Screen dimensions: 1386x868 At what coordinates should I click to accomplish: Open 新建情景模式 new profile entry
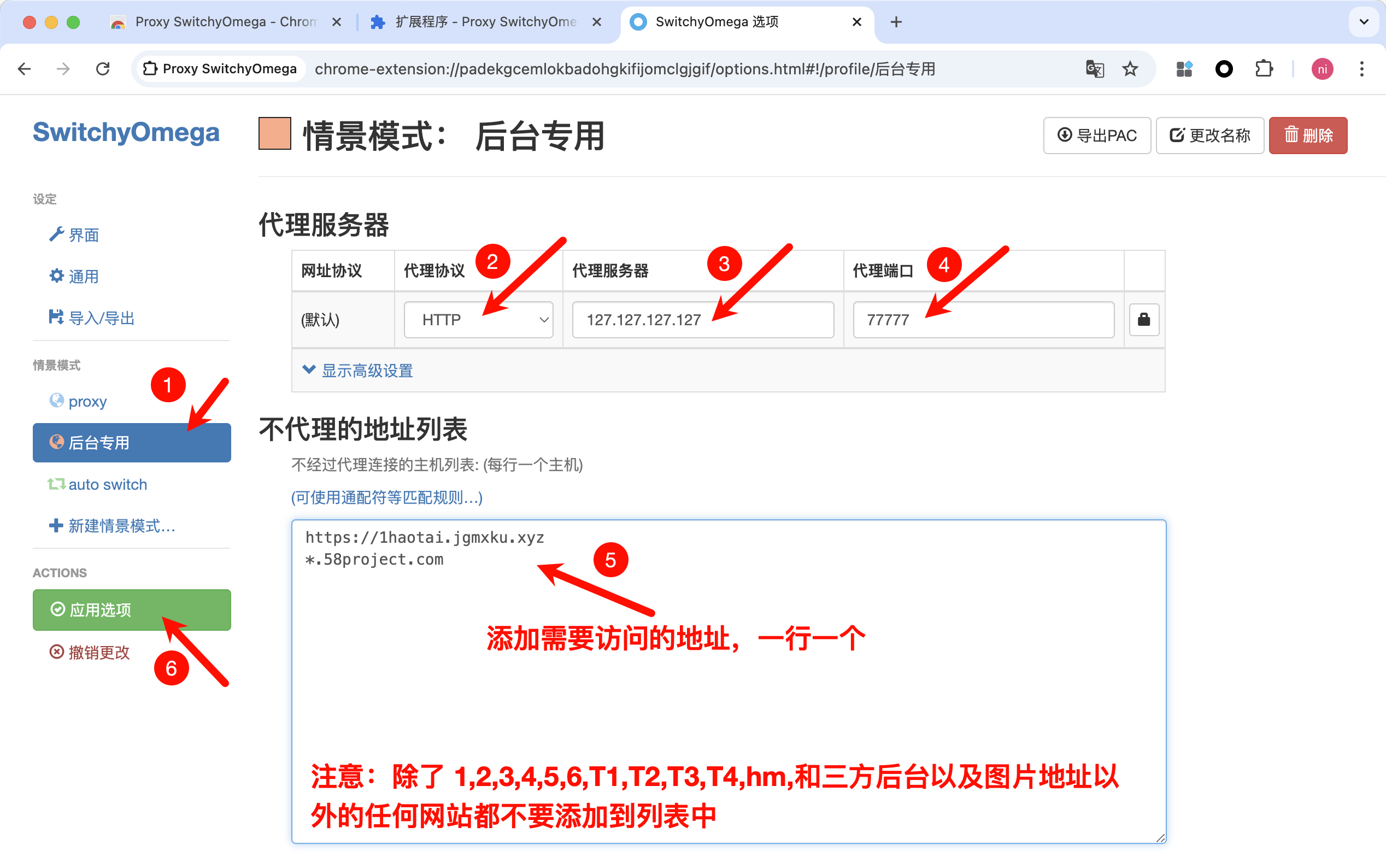pos(121,525)
